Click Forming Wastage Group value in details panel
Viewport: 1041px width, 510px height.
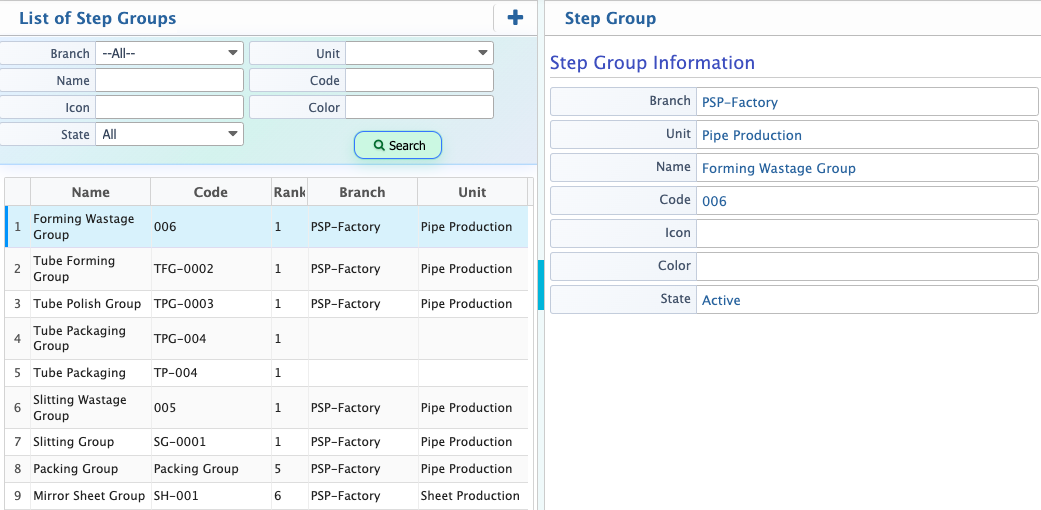[779, 169]
